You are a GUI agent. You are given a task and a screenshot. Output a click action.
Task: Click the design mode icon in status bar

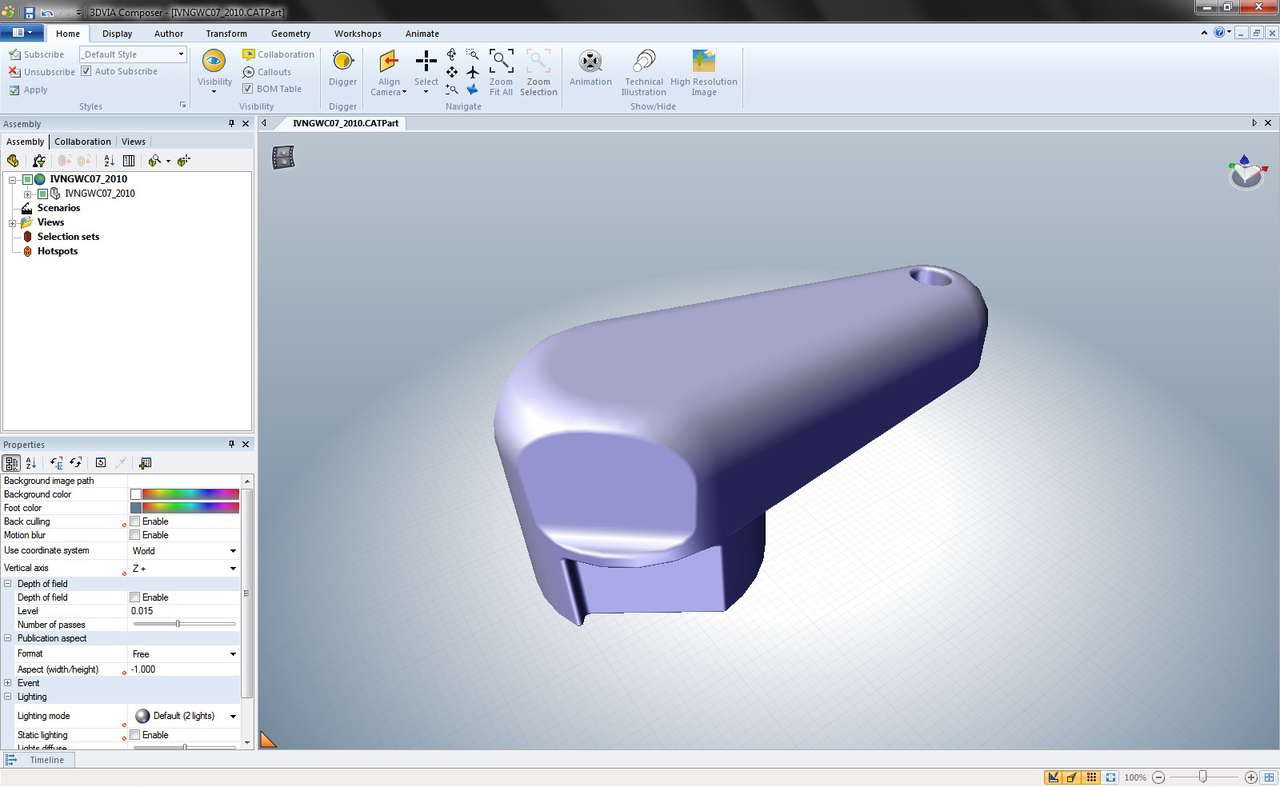1053,777
